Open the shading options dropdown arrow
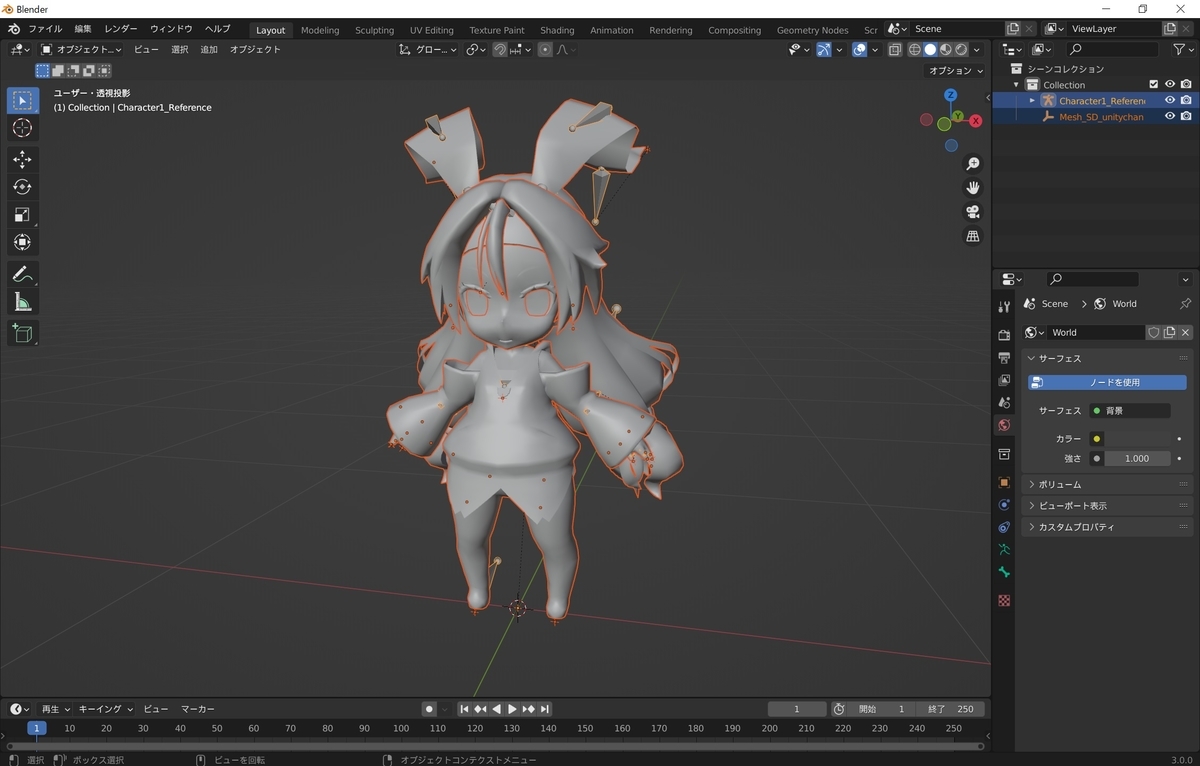Viewport: 1200px width, 766px height. 978,49
